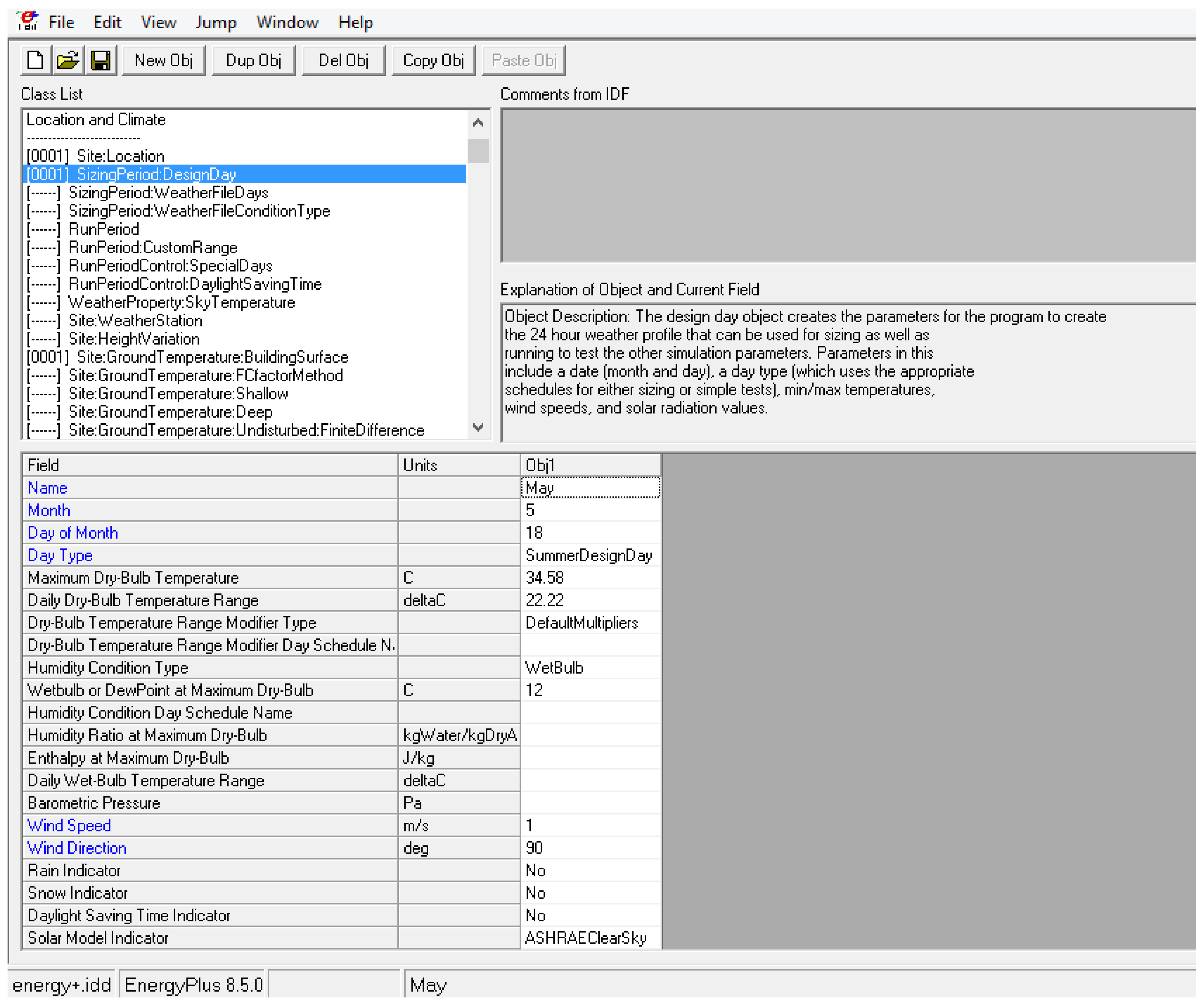Click the EnergyPlus application icon in menu bar
Screen dimensions: 1204x1006
[27, 21]
